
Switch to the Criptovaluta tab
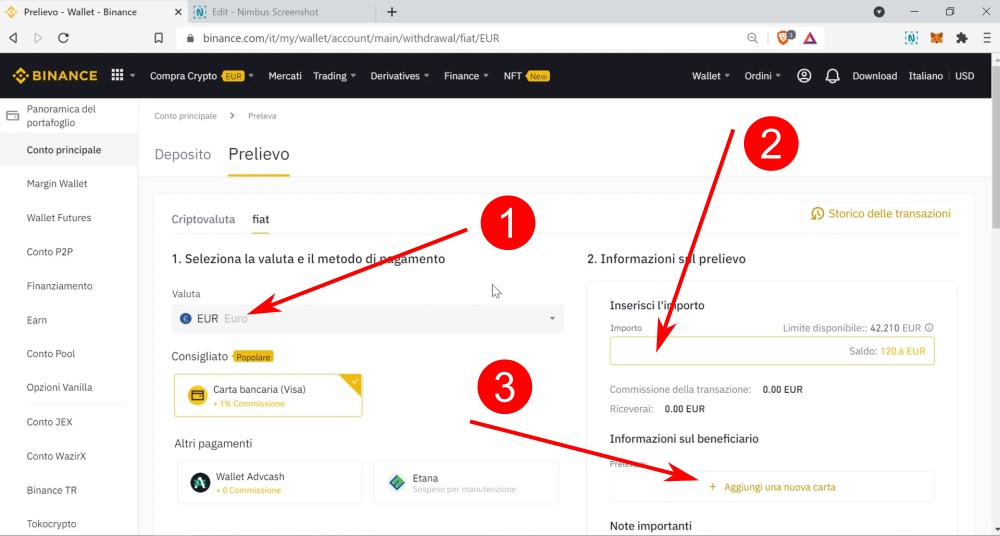tap(203, 220)
